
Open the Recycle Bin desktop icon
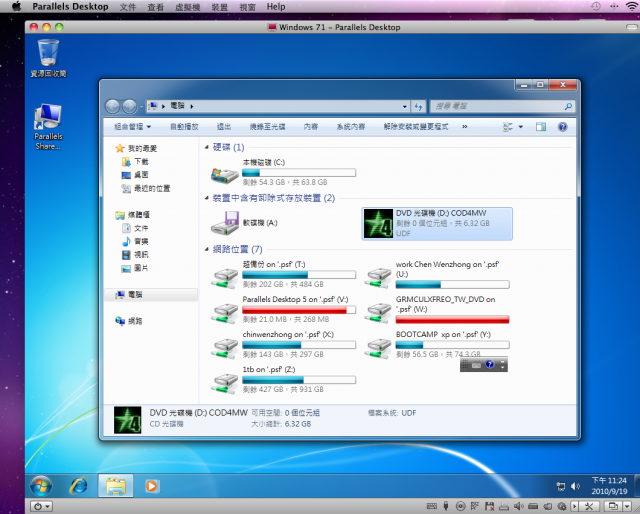pos(48,58)
